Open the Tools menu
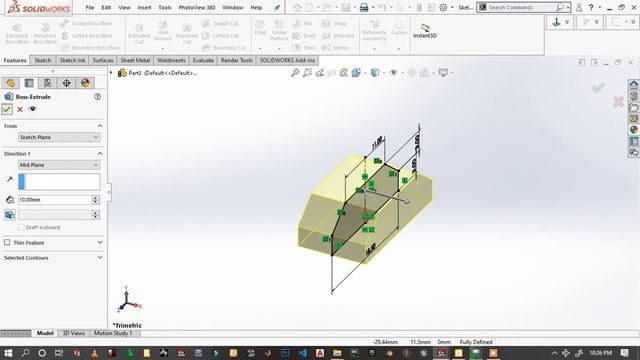The image size is (640, 360). (x=165, y=7)
